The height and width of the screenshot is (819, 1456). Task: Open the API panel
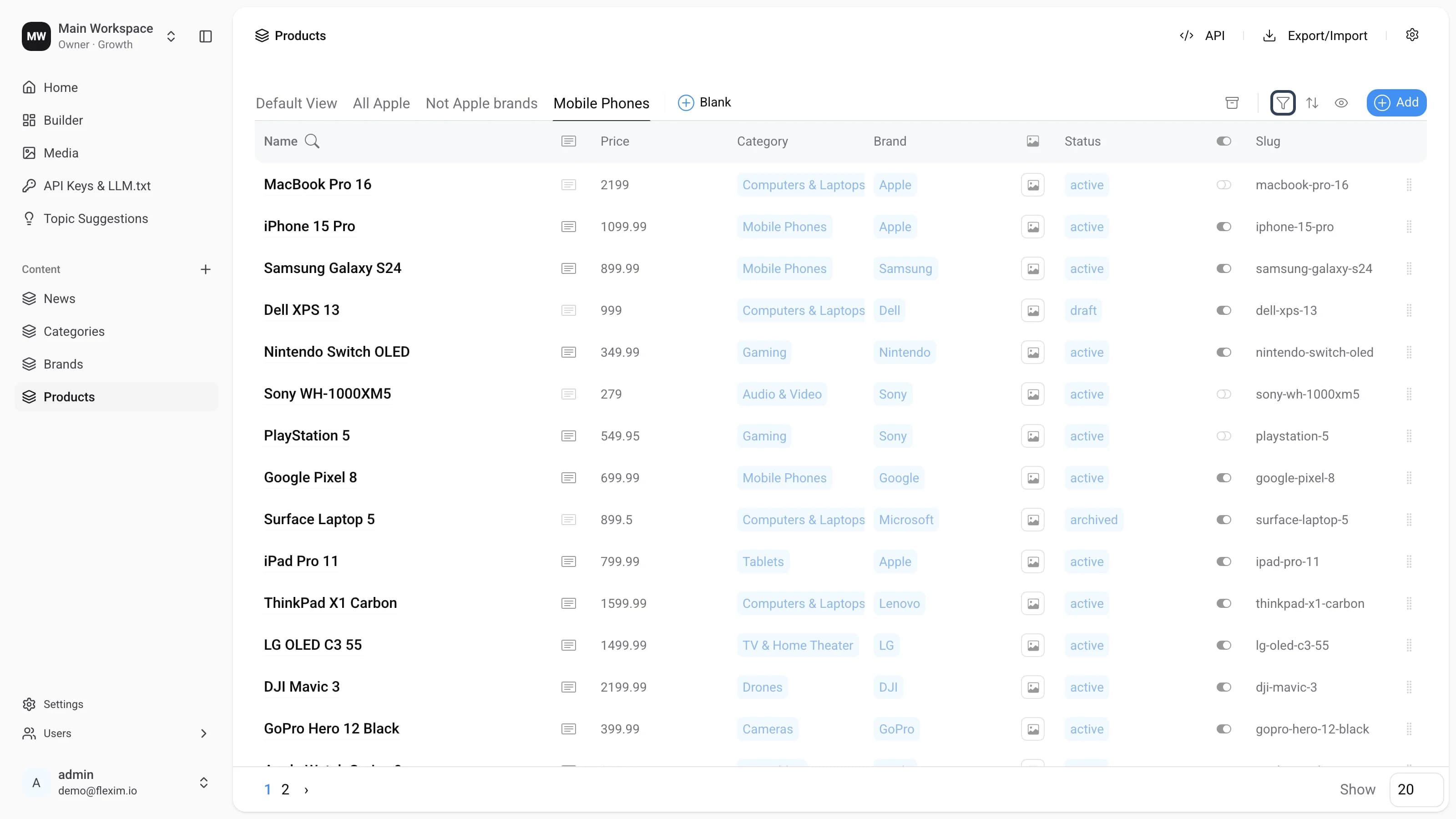click(x=1202, y=35)
